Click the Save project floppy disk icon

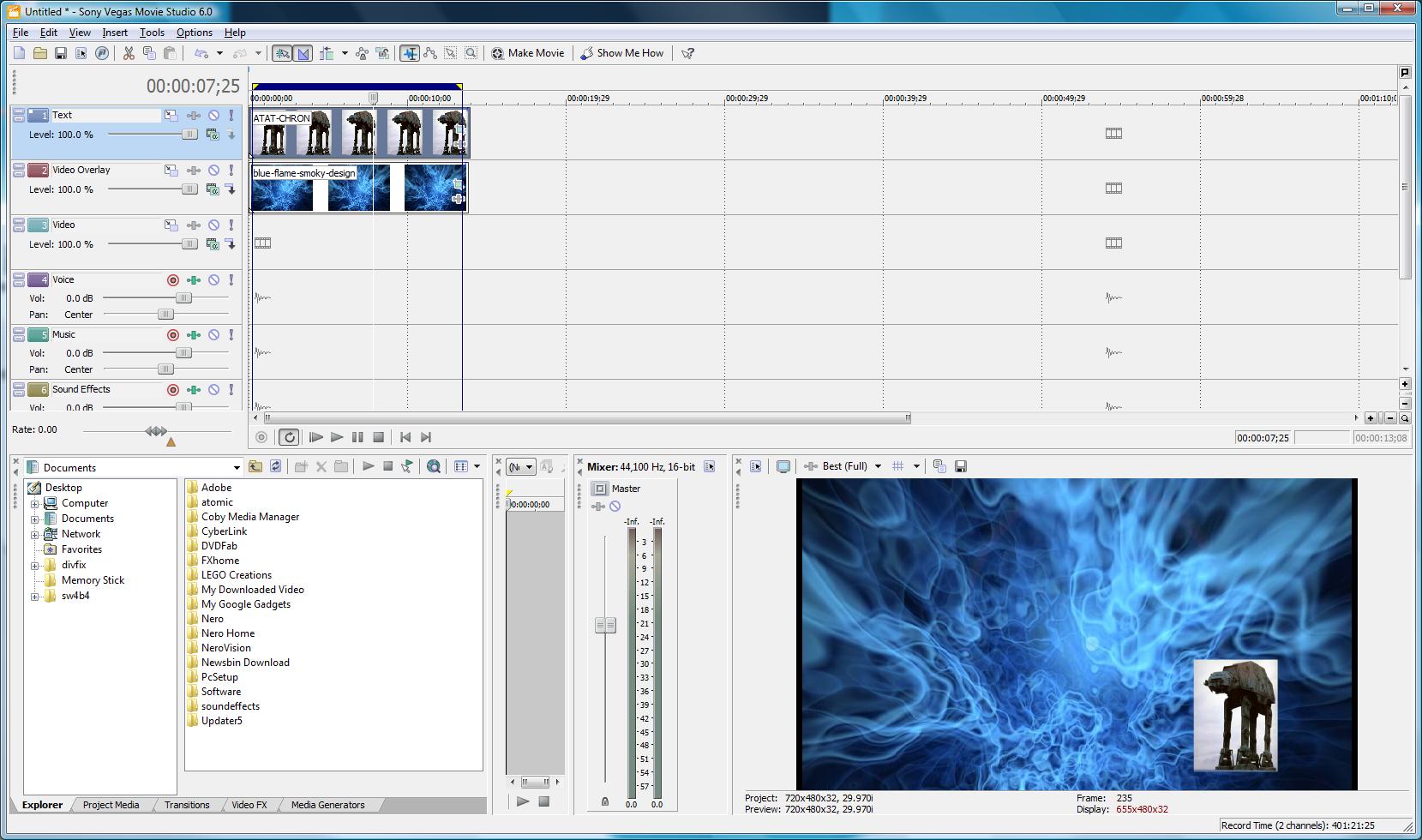(60, 53)
